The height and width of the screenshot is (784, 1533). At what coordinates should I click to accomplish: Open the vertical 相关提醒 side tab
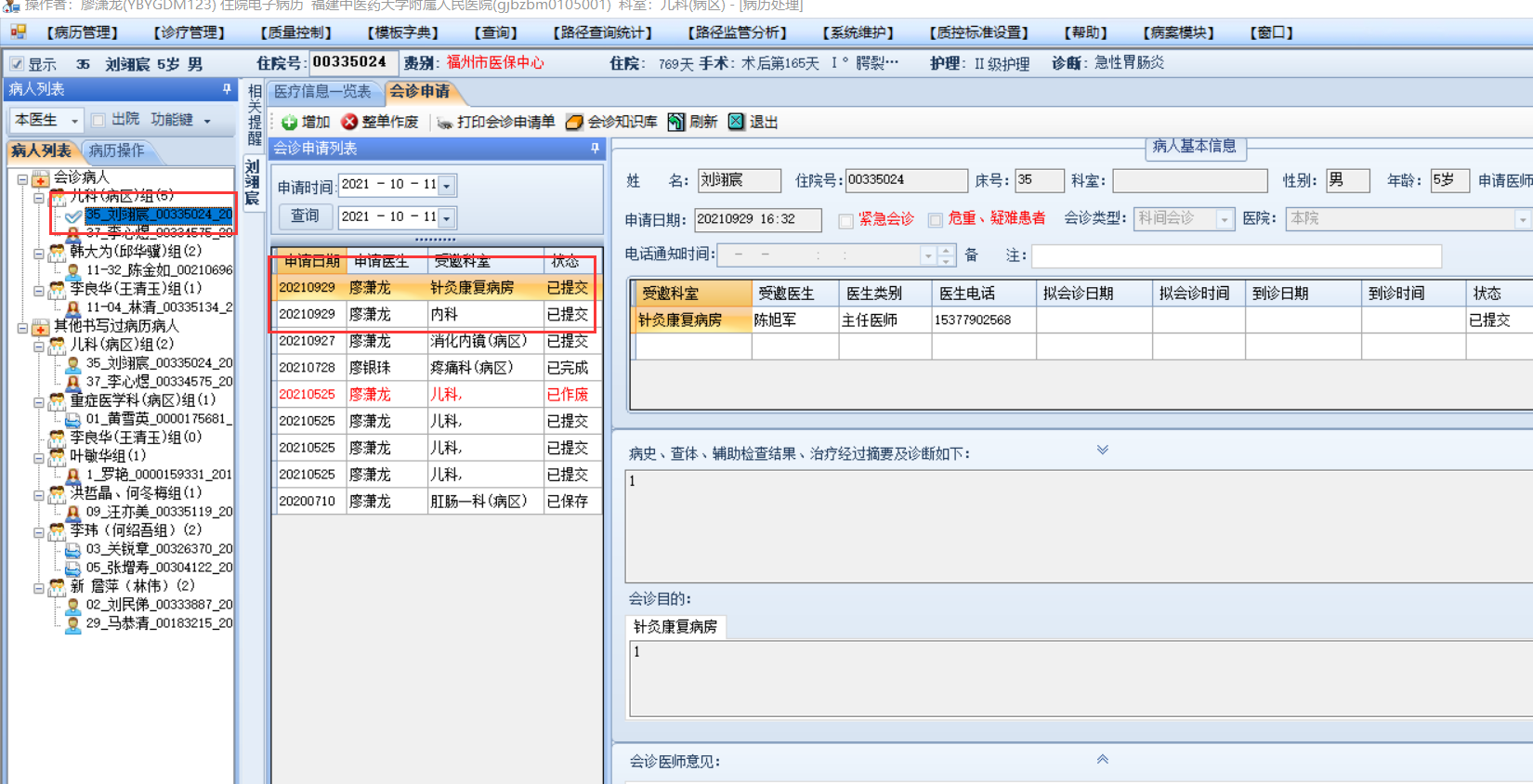pyautogui.click(x=254, y=114)
